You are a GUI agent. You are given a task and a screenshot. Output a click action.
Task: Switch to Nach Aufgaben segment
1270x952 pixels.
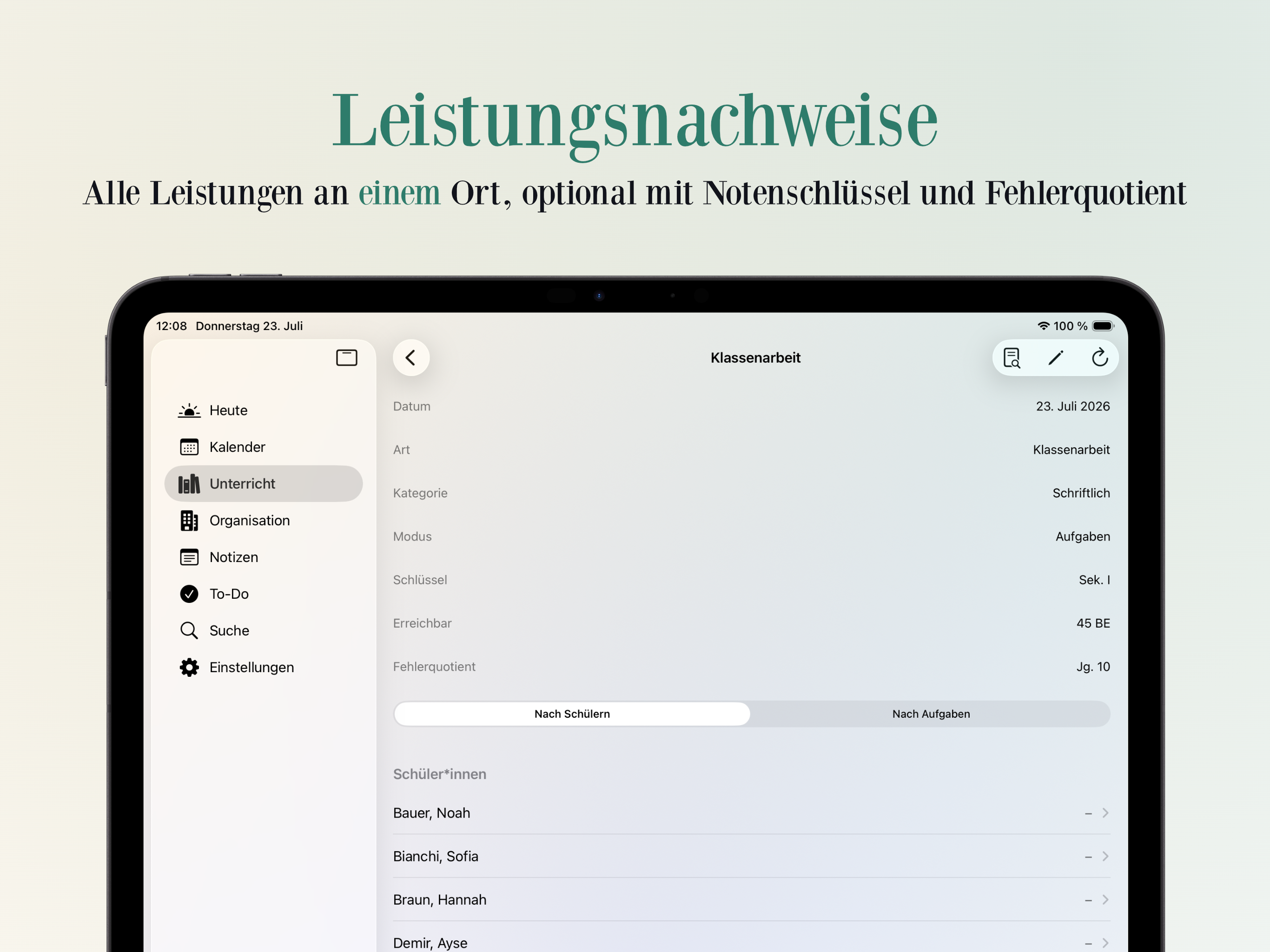pos(931,714)
